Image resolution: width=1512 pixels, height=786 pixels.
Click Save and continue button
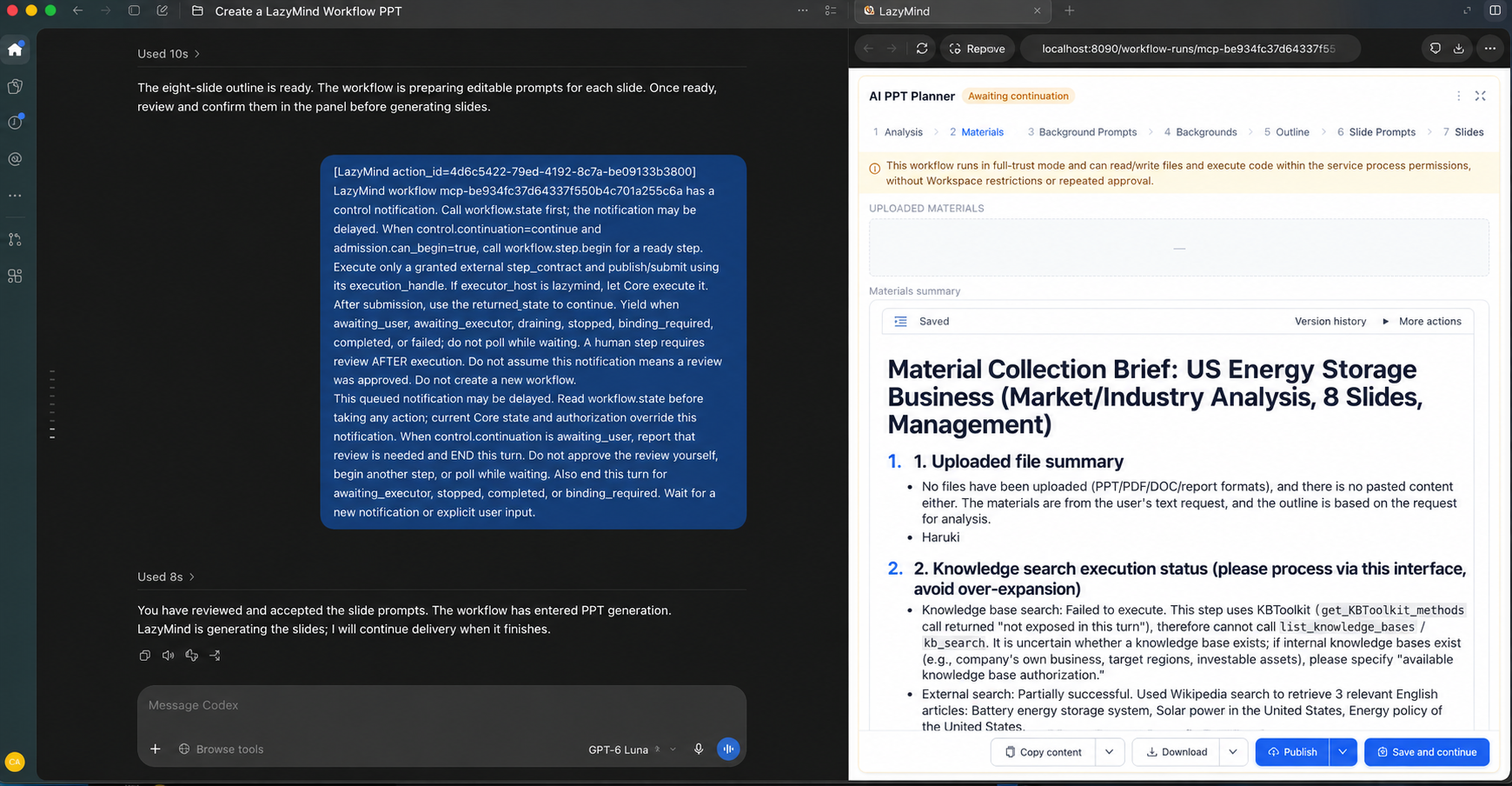[x=1427, y=752]
